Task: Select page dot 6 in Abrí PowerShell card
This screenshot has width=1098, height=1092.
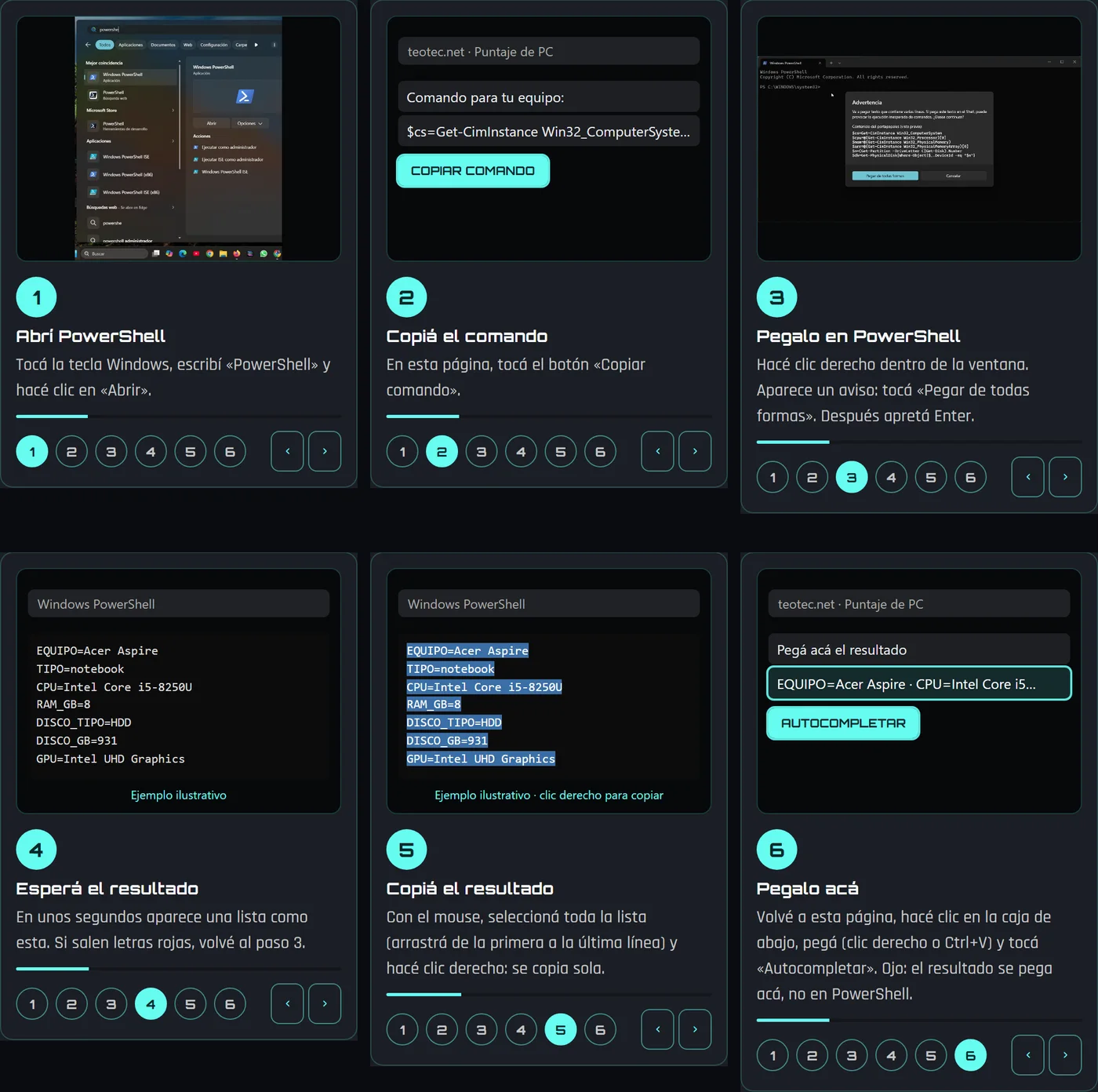Action: tap(230, 452)
